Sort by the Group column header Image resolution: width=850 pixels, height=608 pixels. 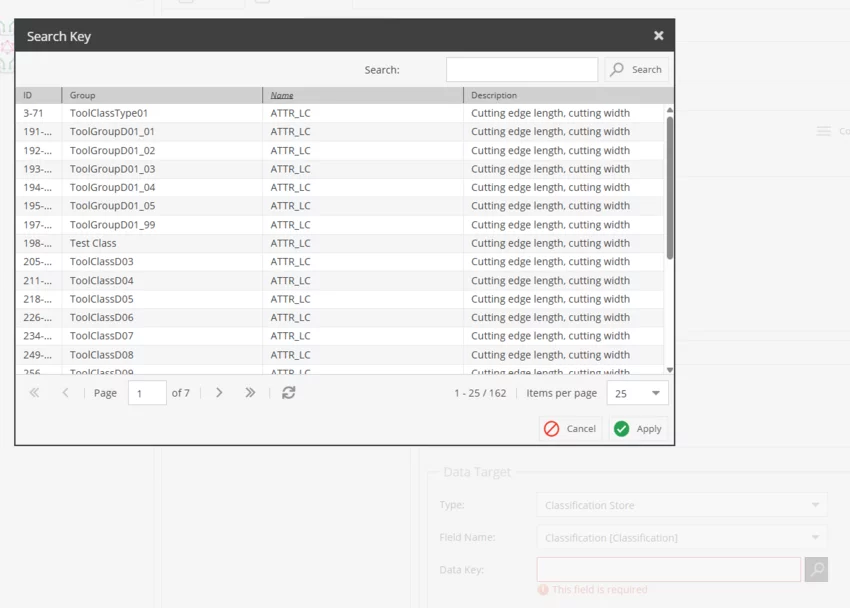[x=162, y=95]
